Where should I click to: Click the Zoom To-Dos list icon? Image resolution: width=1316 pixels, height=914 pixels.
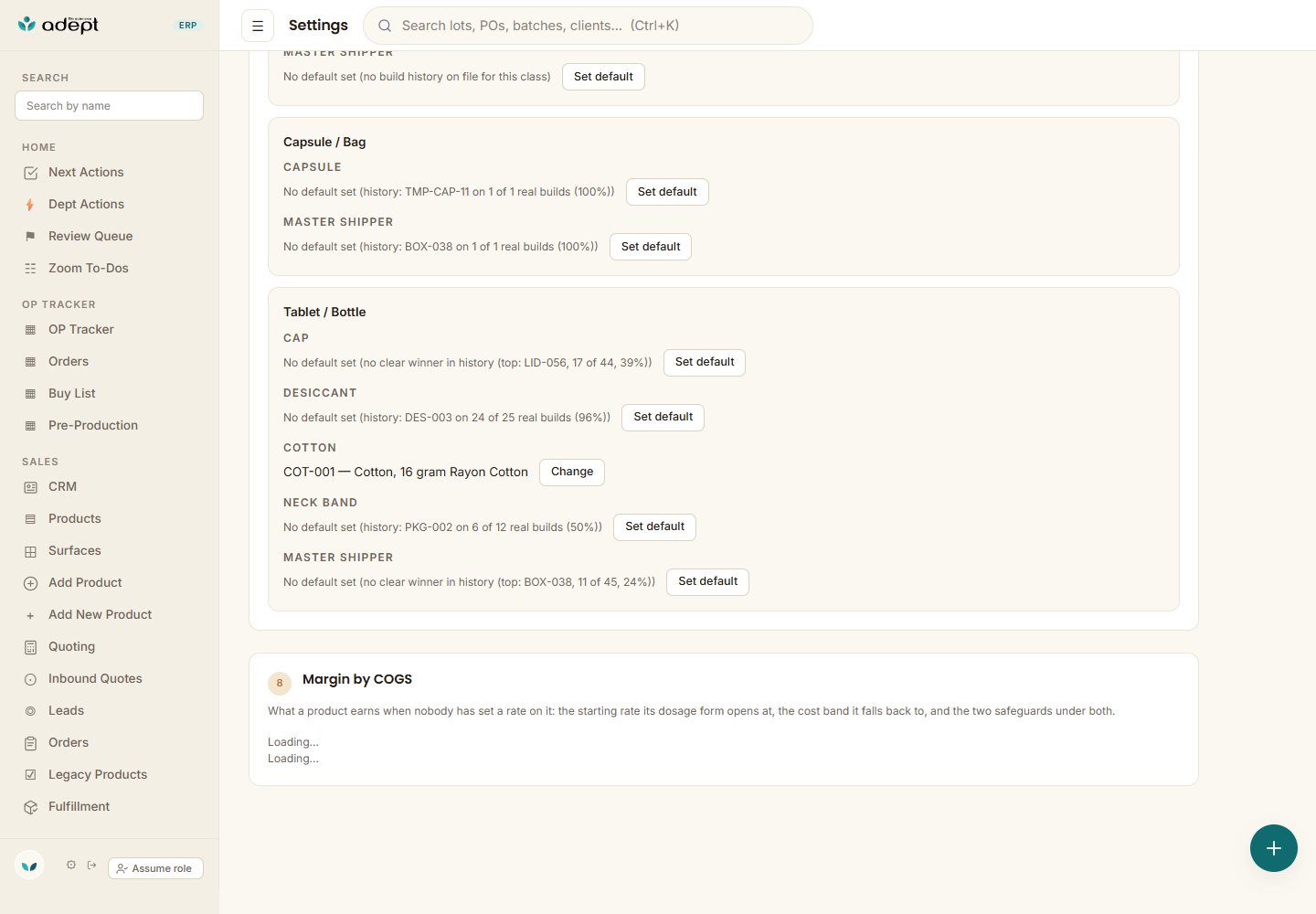tap(30, 269)
